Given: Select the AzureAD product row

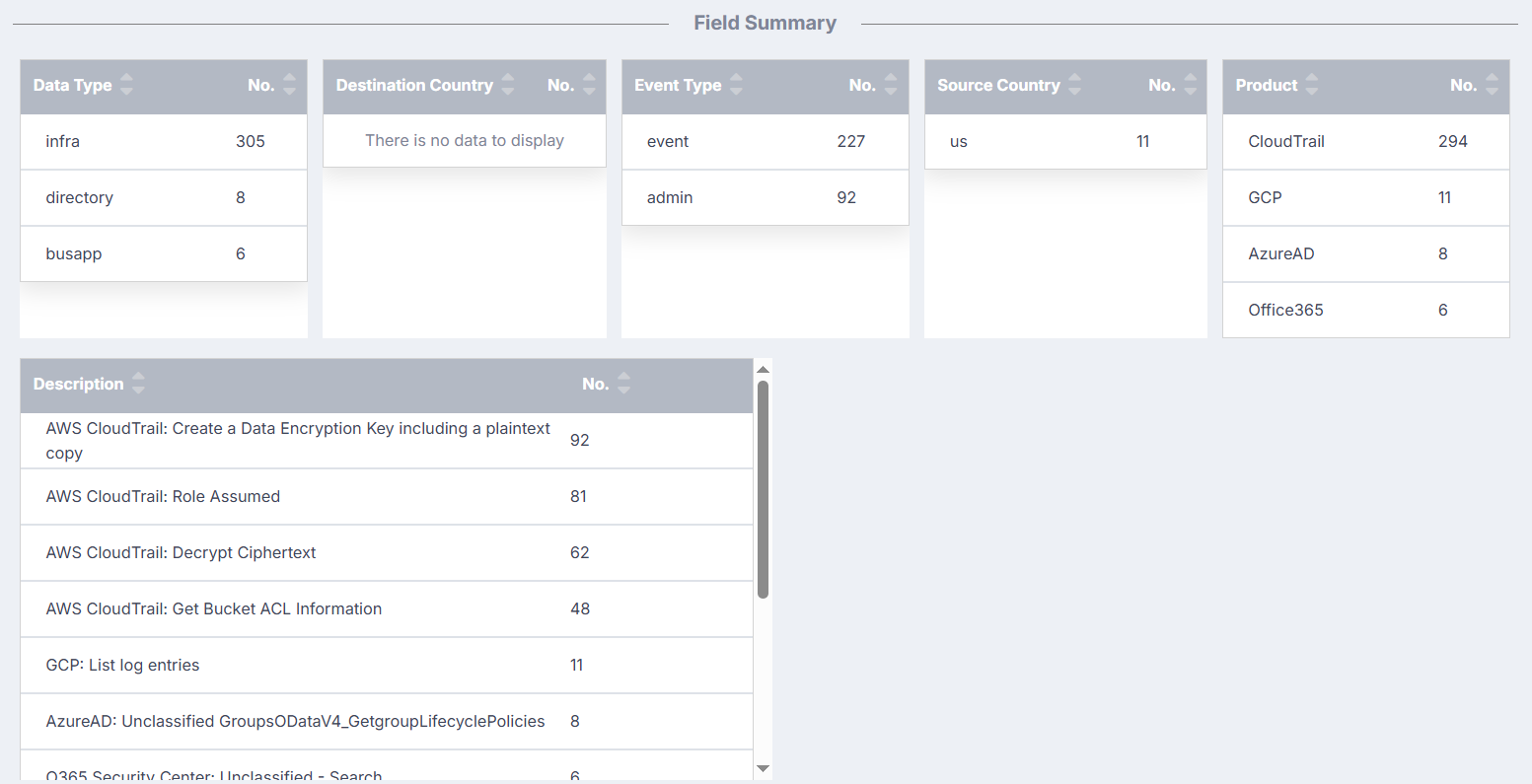Looking at the screenshot, I should click(x=1366, y=253).
